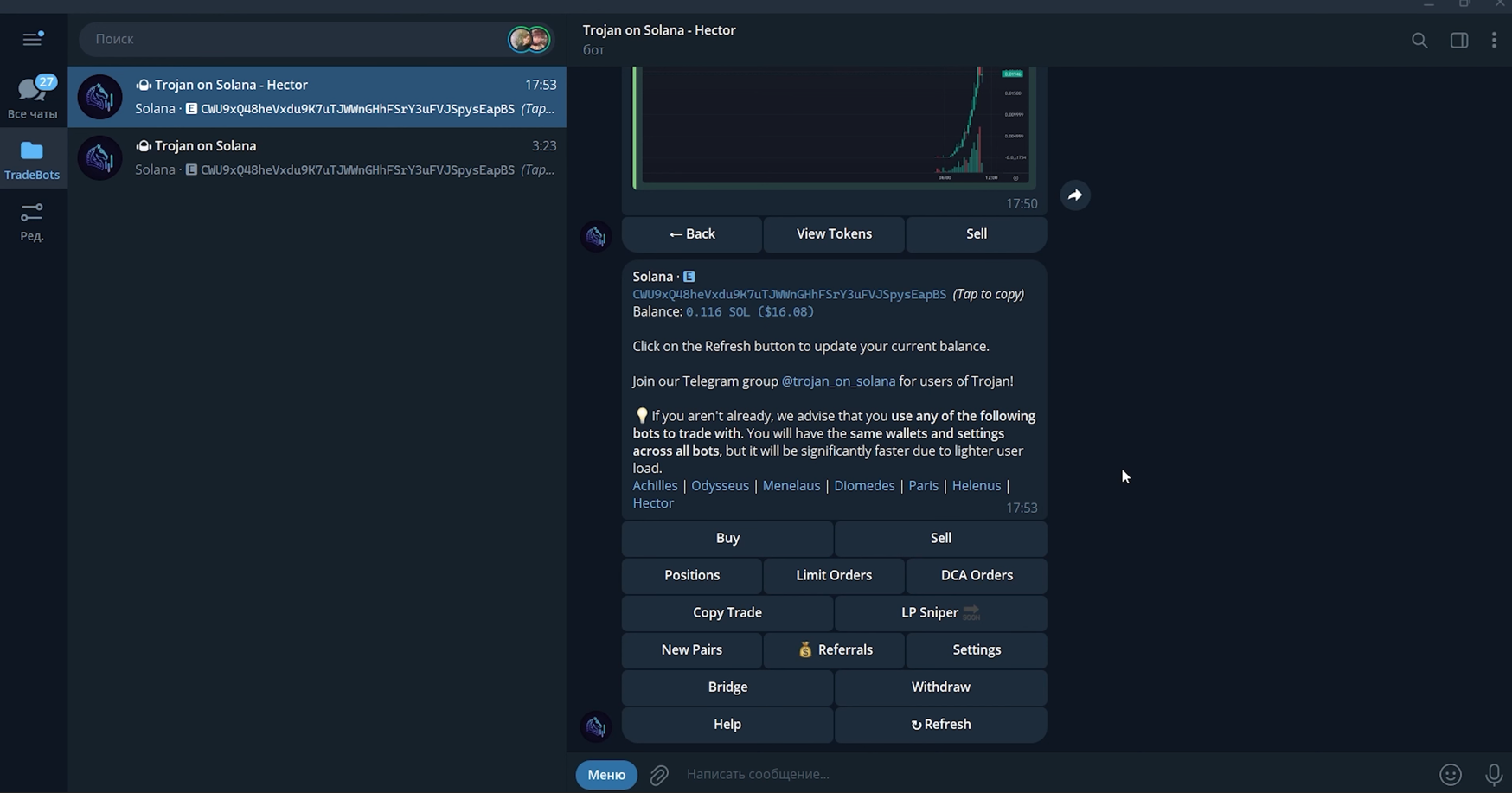Image resolution: width=1512 pixels, height=793 pixels.
Task: Forward the chart message
Action: [1075, 195]
